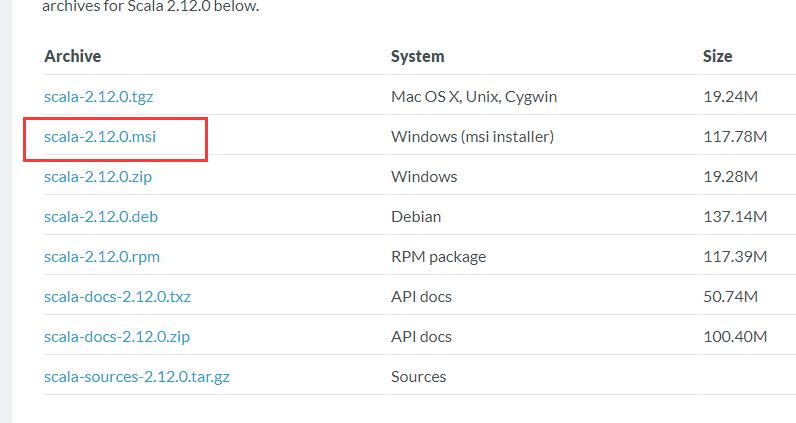Image resolution: width=796 pixels, height=423 pixels.
Task: Click the System column header
Action: tap(418, 56)
